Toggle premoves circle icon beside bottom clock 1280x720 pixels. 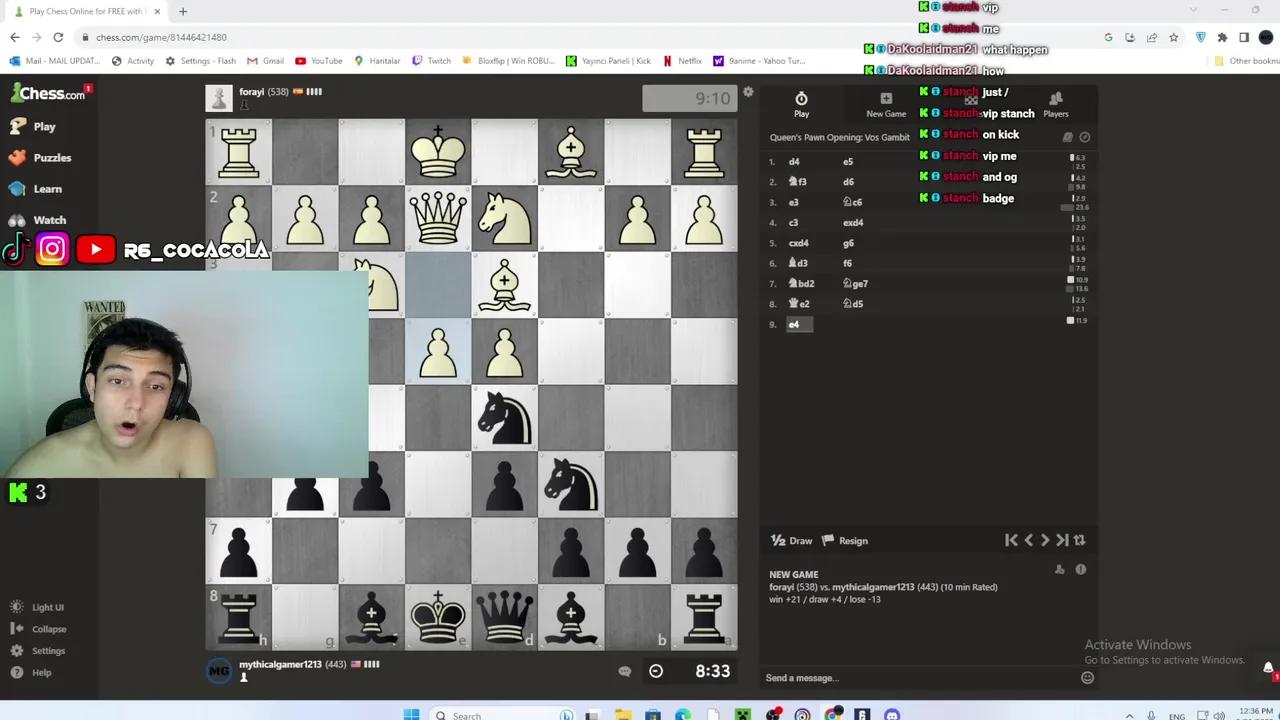tap(656, 671)
